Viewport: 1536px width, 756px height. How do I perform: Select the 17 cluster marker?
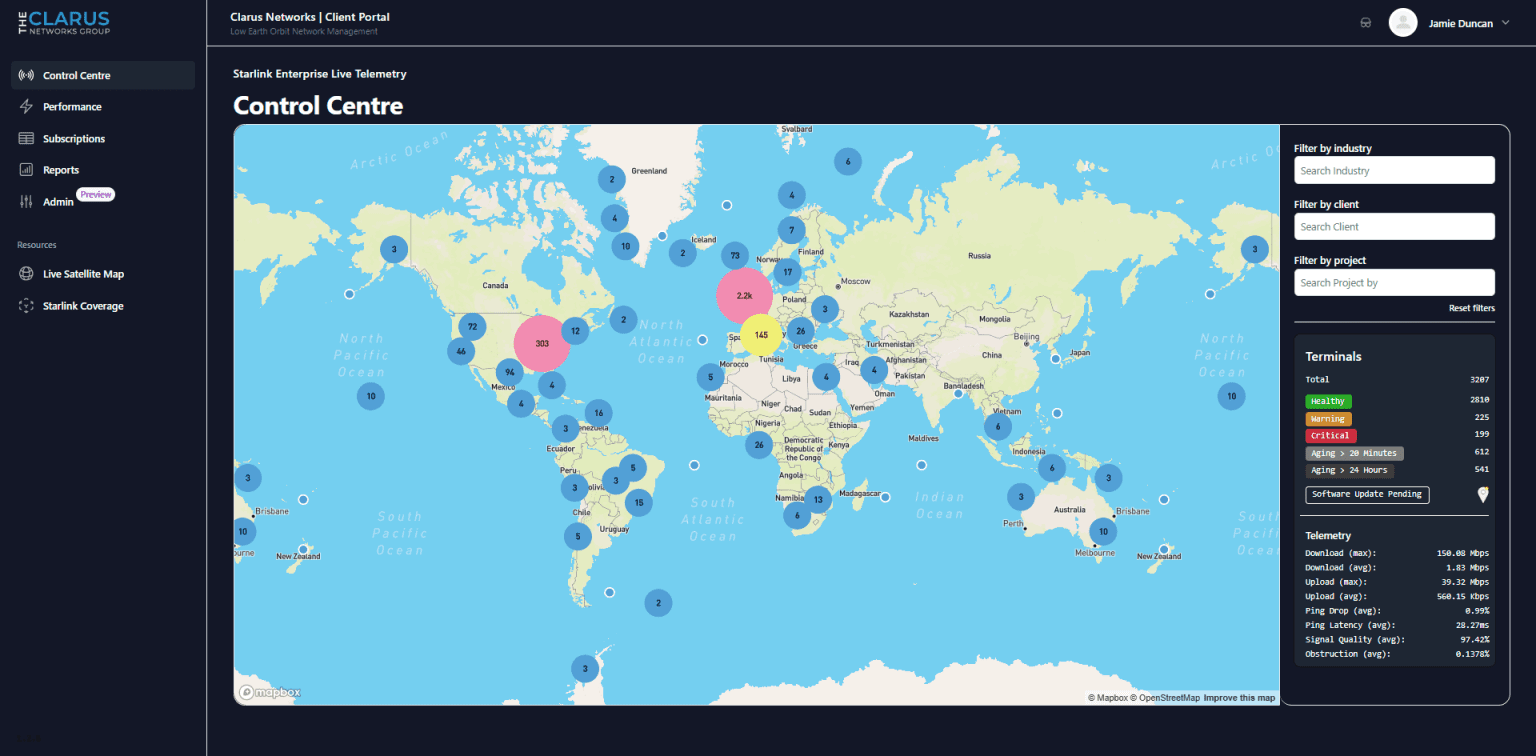(x=788, y=272)
